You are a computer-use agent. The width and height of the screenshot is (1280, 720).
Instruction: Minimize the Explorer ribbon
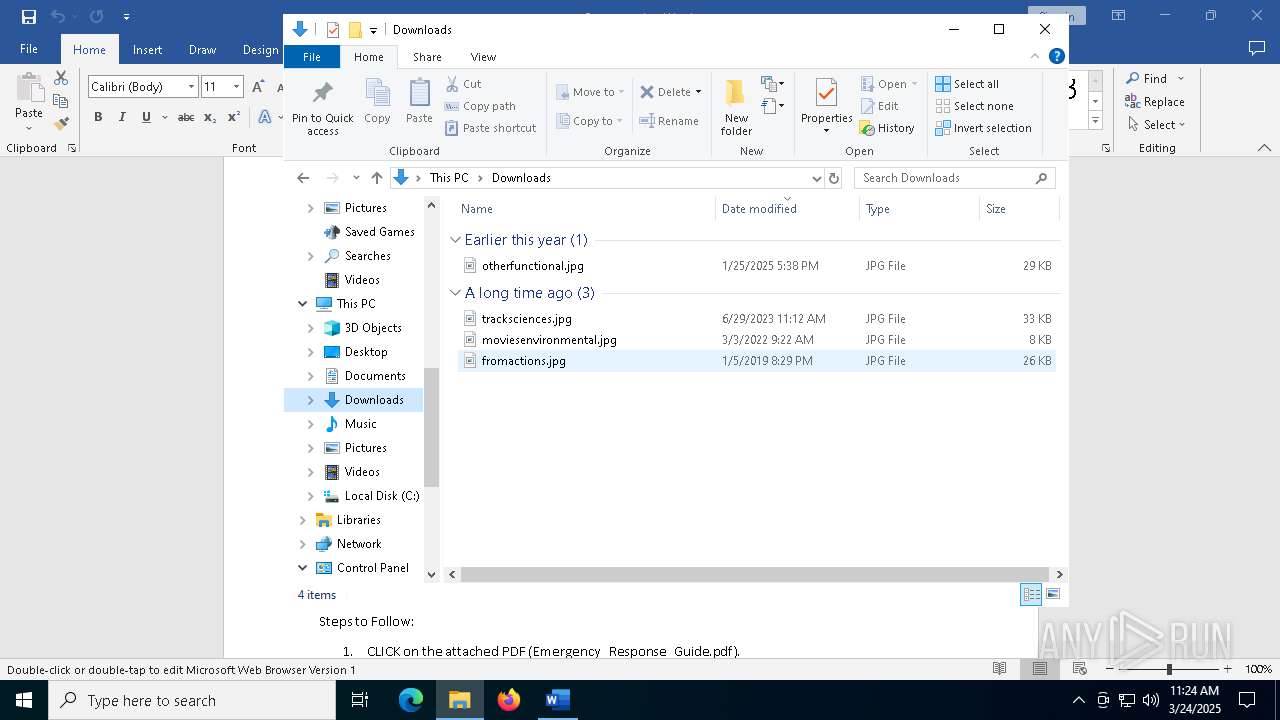coord(1035,56)
